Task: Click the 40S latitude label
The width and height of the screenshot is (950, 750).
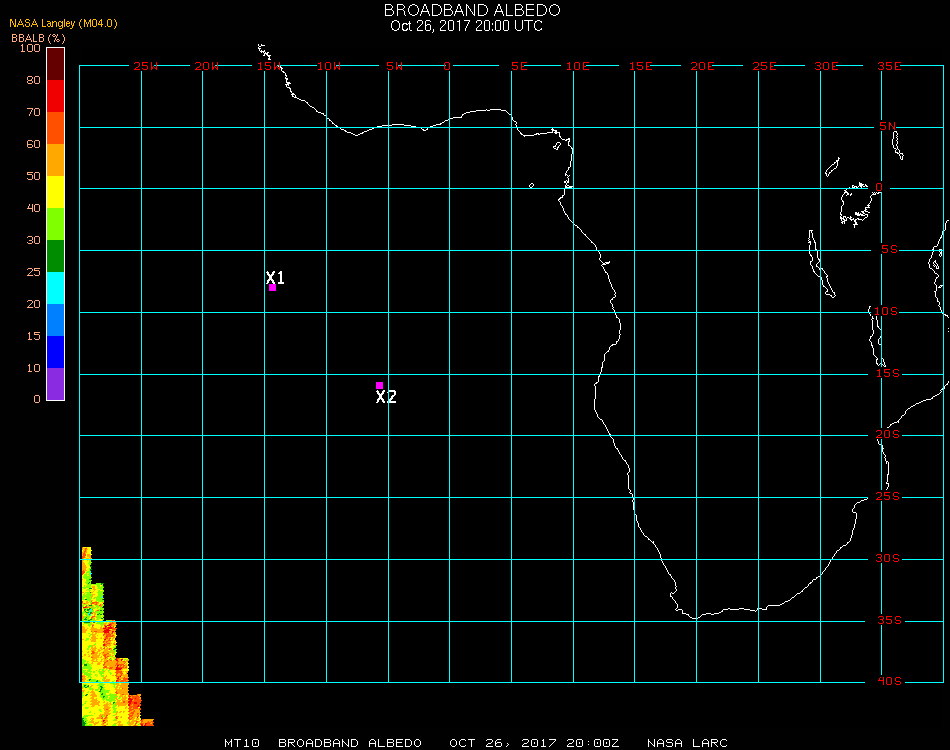Action: point(889,682)
